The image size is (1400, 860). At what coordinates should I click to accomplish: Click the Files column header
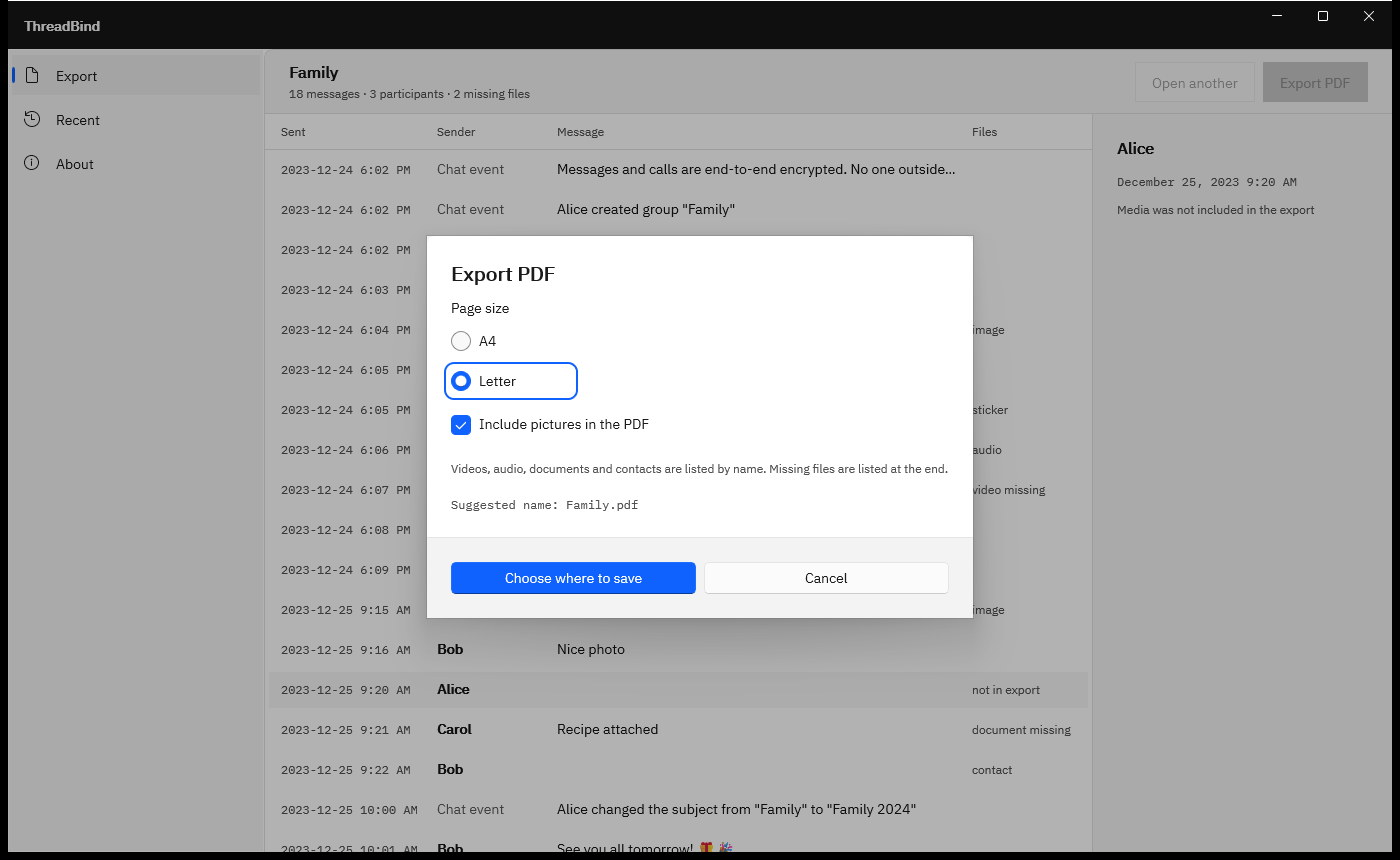984,132
